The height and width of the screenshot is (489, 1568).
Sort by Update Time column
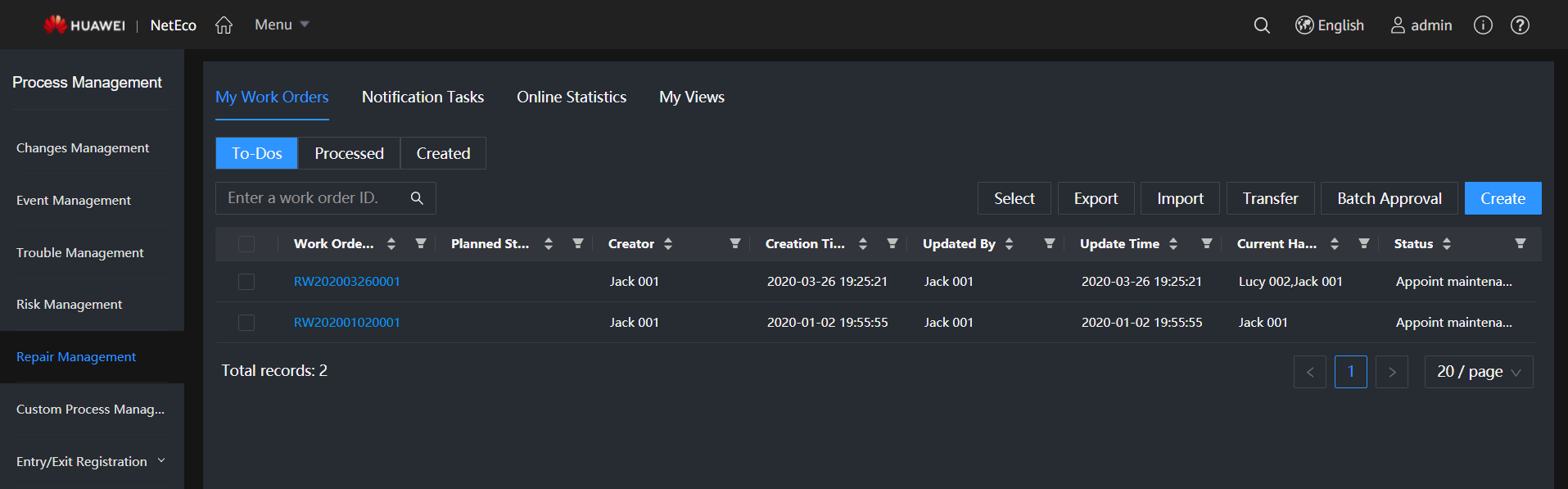[1173, 244]
